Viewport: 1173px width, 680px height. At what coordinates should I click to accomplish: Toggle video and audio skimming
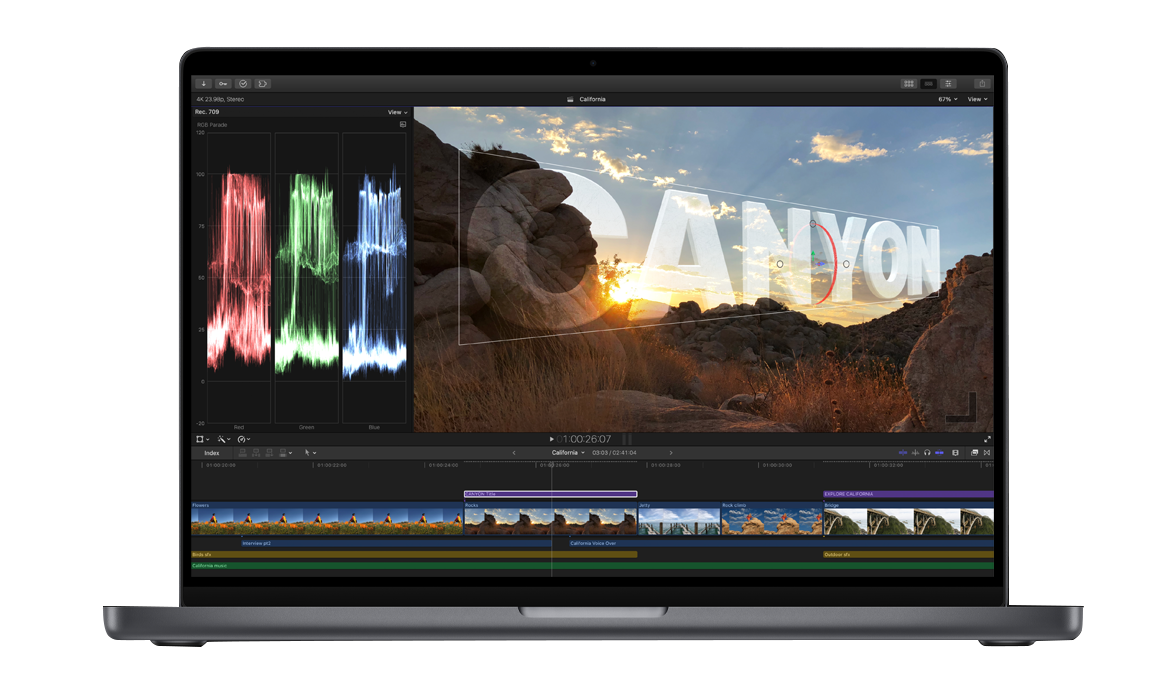903,453
